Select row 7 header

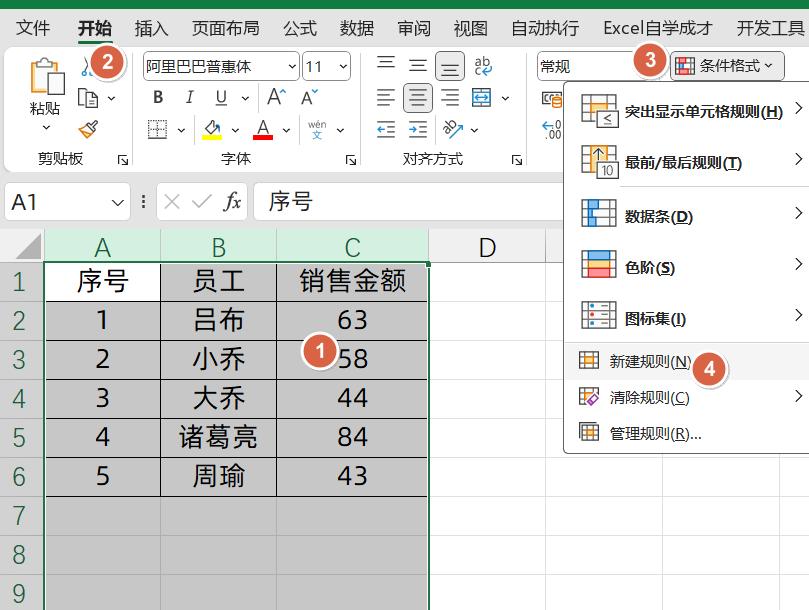click(20, 516)
